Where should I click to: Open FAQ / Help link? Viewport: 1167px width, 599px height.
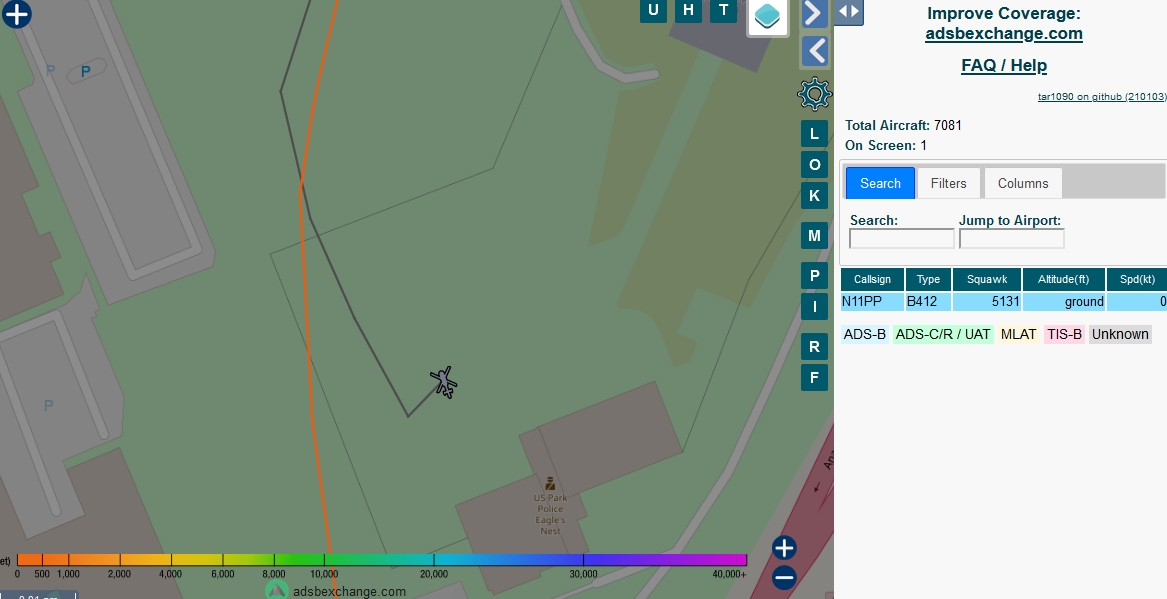tap(1003, 65)
